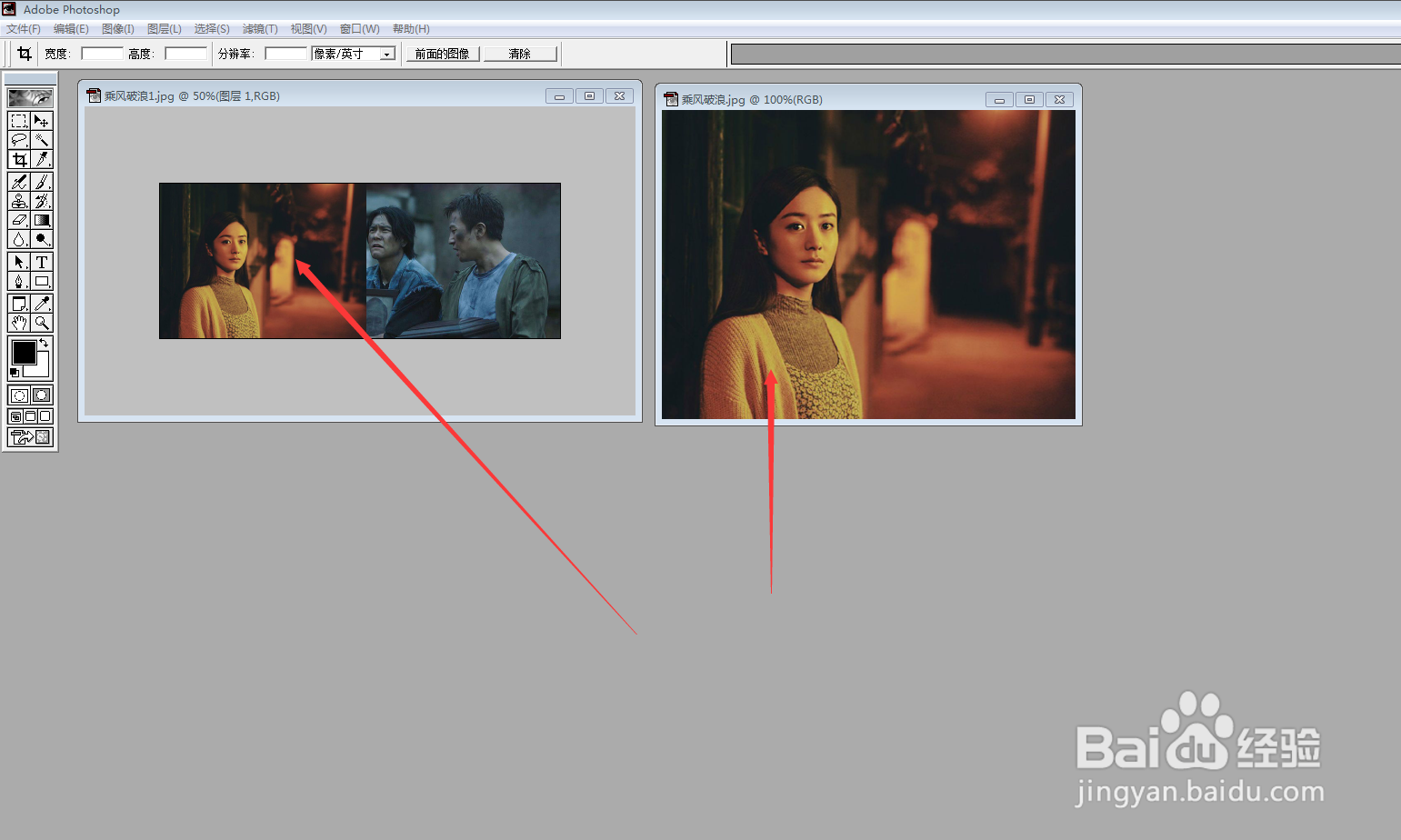Click the 清除 button

click(x=520, y=54)
